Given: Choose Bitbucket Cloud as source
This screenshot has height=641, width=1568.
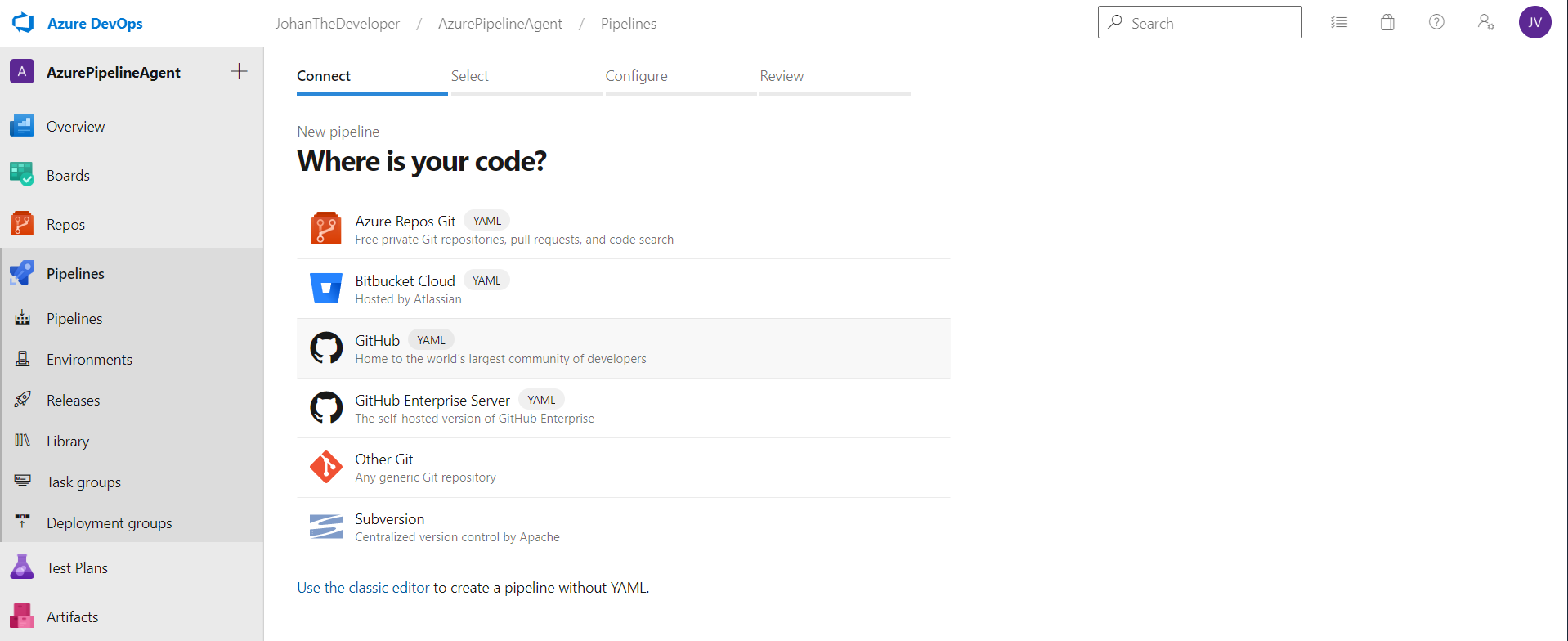Looking at the screenshot, I should pos(624,289).
